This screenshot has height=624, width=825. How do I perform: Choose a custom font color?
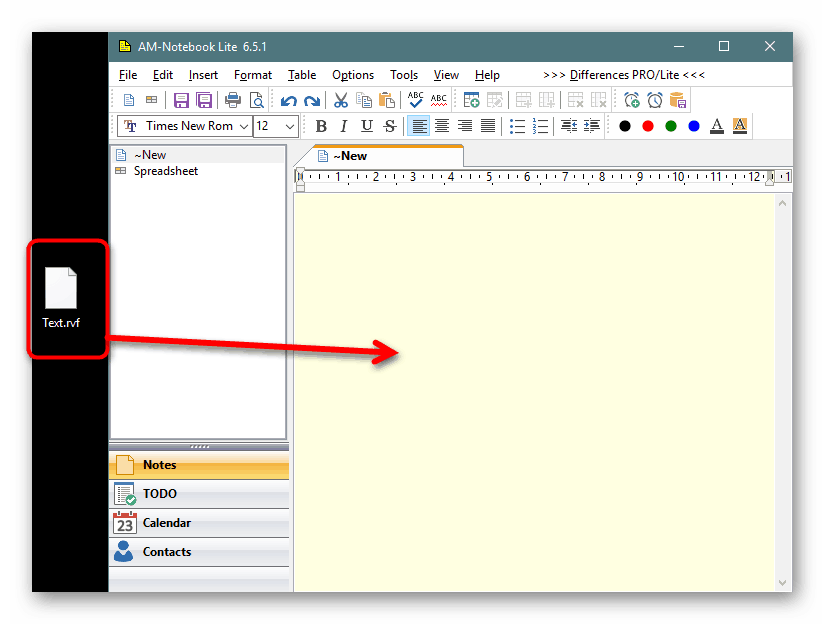click(717, 126)
